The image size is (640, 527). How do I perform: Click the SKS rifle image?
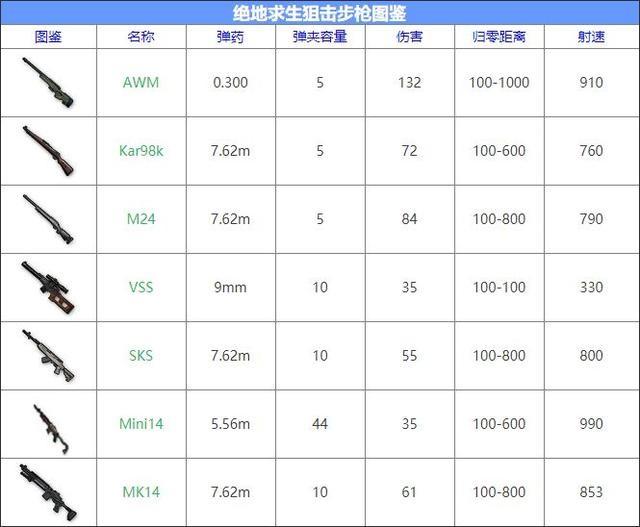(x=48, y=356)
